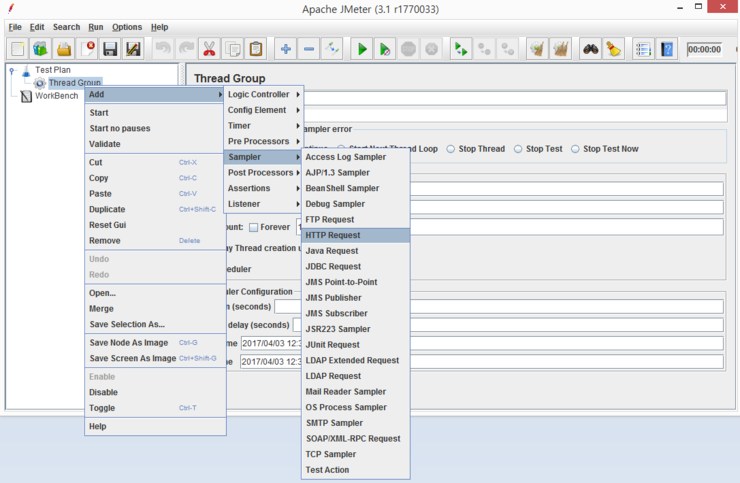Click Start no pauses toolbar icon

[x=385, y=49]
